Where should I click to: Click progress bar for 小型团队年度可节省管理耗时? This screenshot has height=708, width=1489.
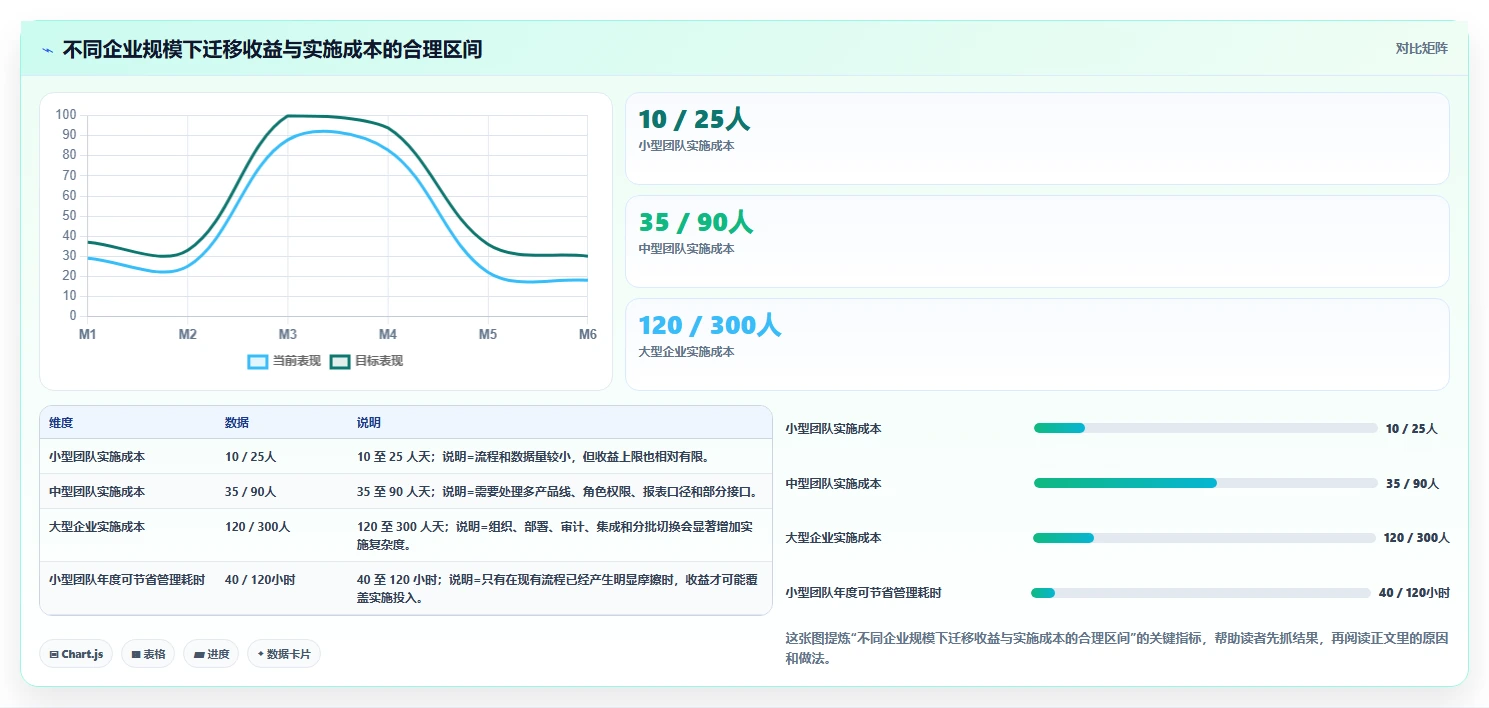(x=1201, y=593)
